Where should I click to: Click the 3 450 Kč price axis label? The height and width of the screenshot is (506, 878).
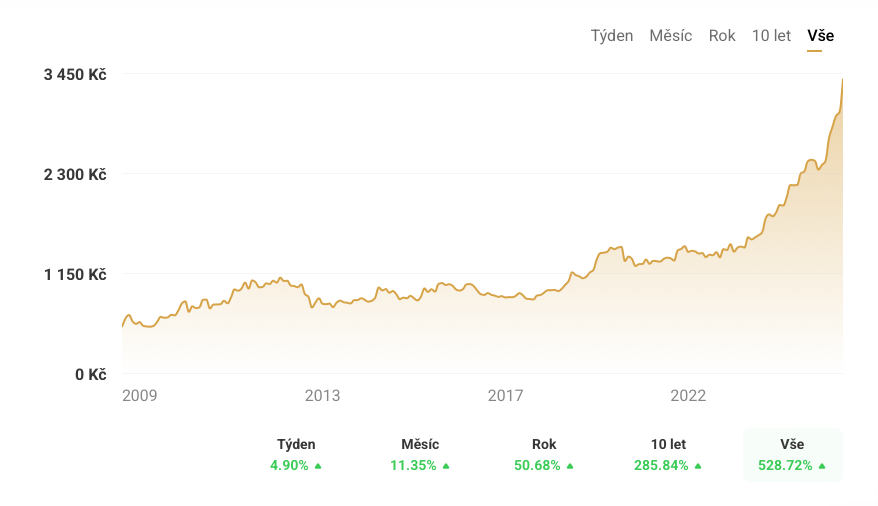pos(75,75)
